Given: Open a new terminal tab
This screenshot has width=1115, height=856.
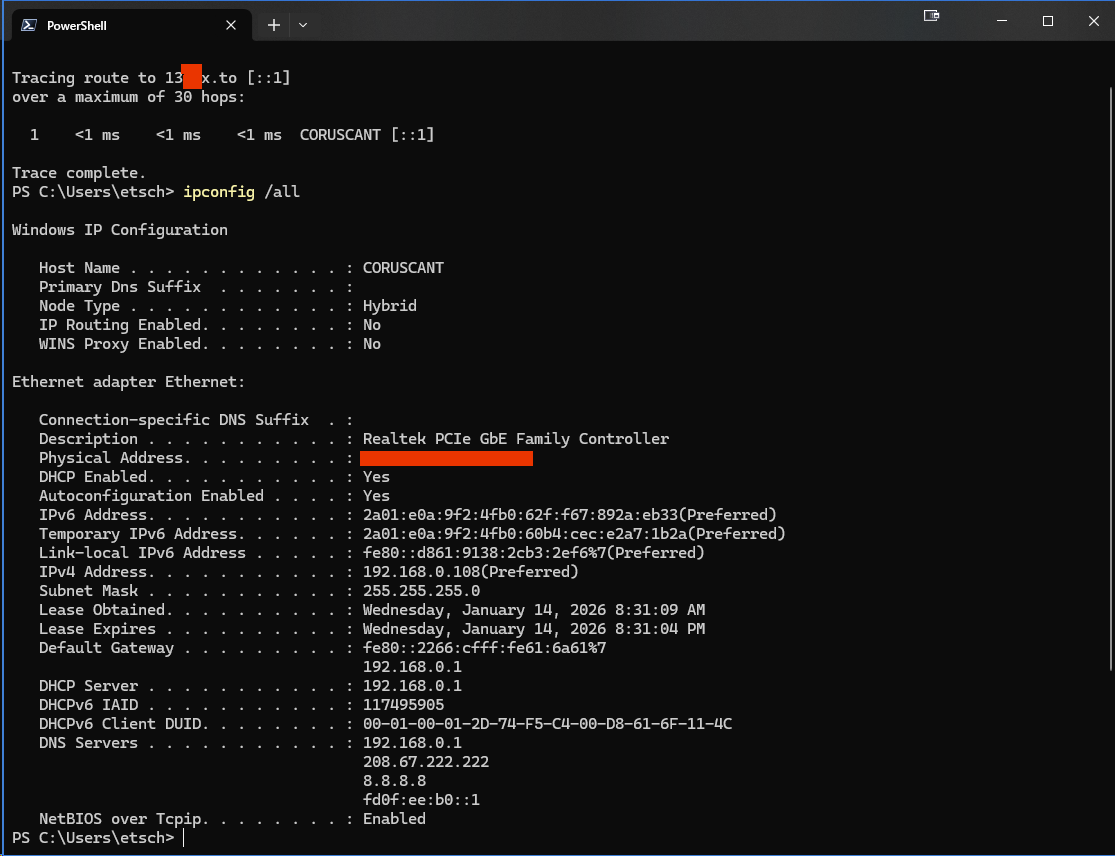Looking at the screenshot, I should [273, 25].
